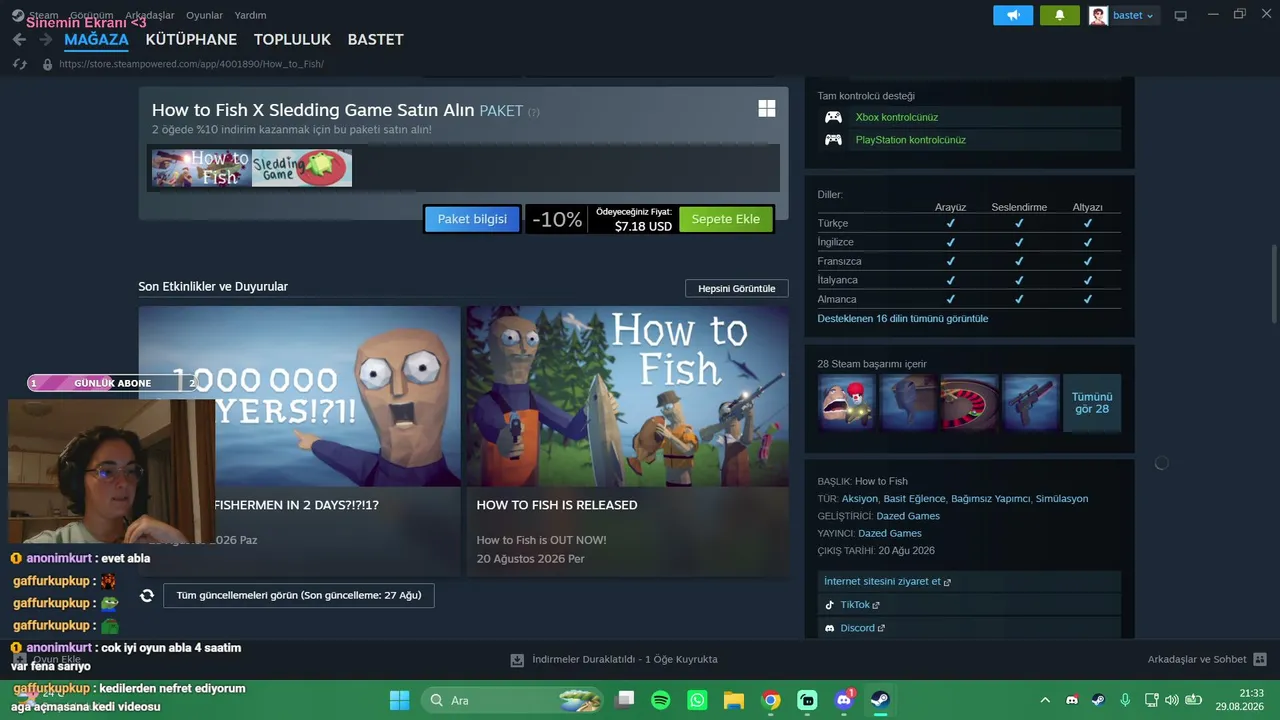
Task: Open the Sledding Game package thumbnail
Action: 302,168
